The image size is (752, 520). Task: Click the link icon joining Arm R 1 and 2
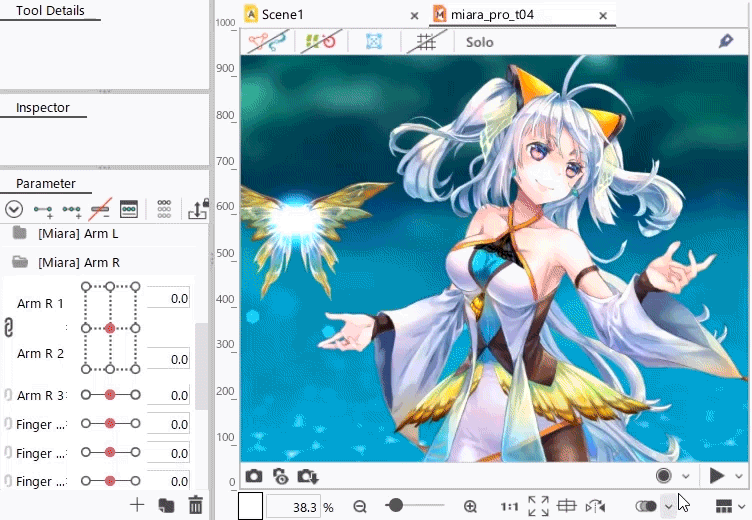point(8,328)
